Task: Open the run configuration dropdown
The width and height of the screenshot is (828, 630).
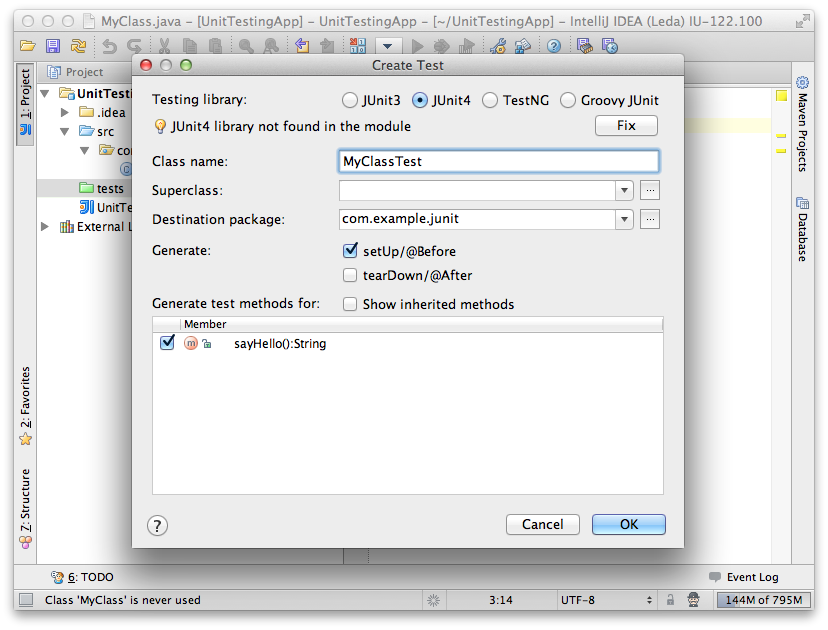Action: [388, 46]
